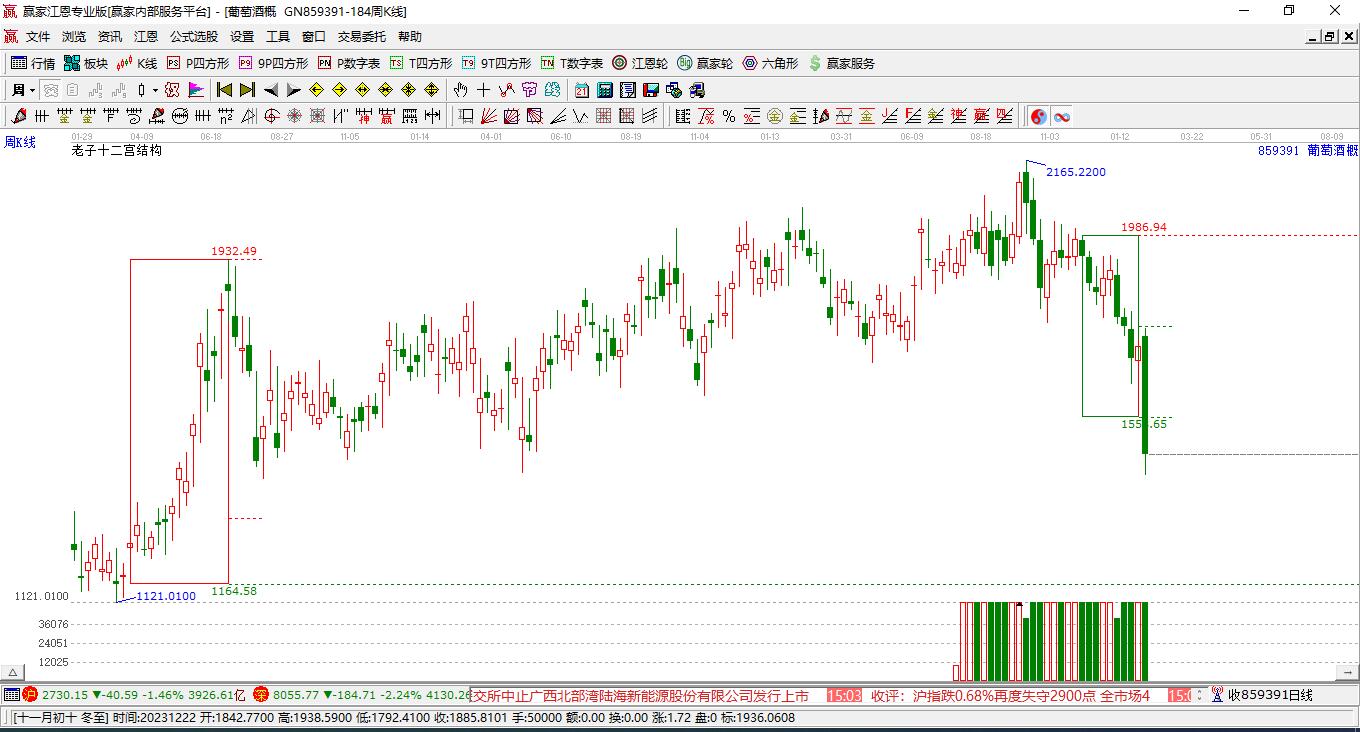Screen dimensions: 1360x732
Task: Select the crosshair cursor tool
Action: tap(484, 90)
